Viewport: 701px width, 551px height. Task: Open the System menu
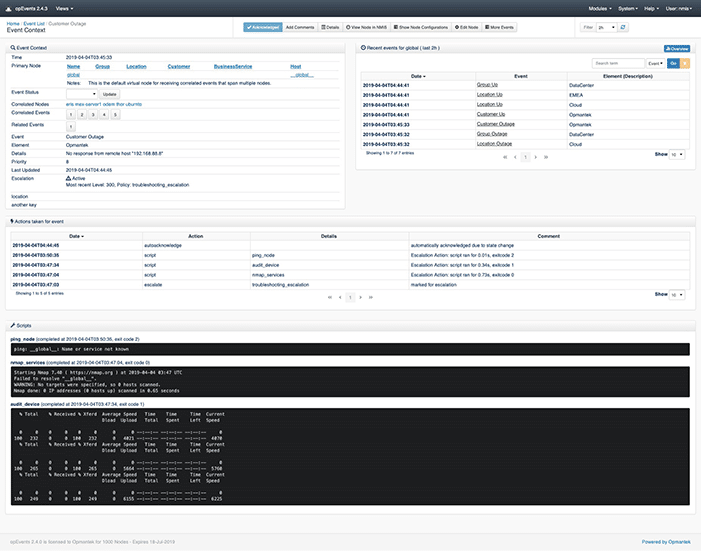[x=628, y=8]
